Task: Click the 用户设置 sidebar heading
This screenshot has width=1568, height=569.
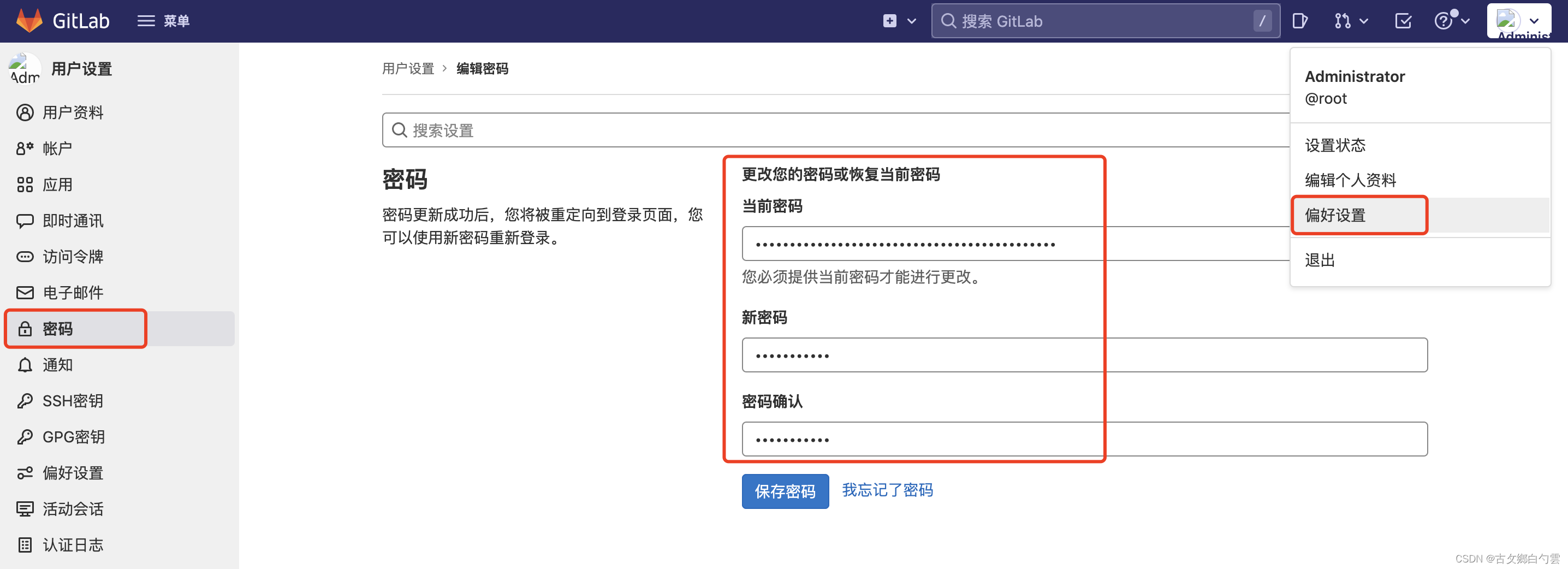Action: [81, 69]
